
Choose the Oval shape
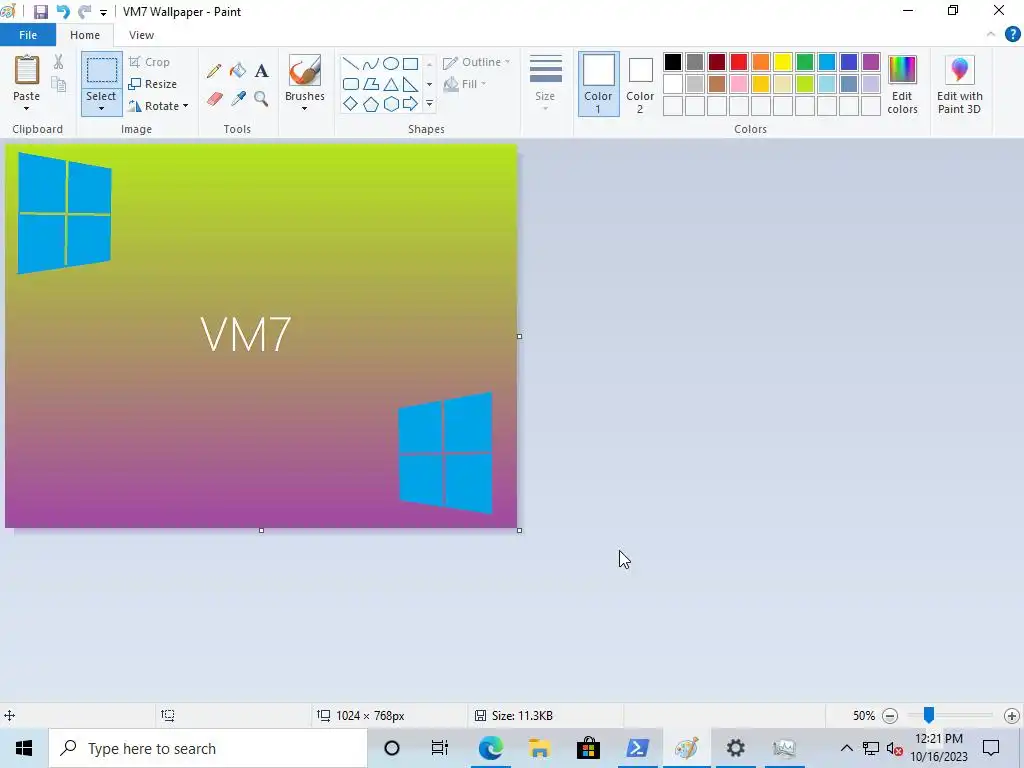pos(391,63)
